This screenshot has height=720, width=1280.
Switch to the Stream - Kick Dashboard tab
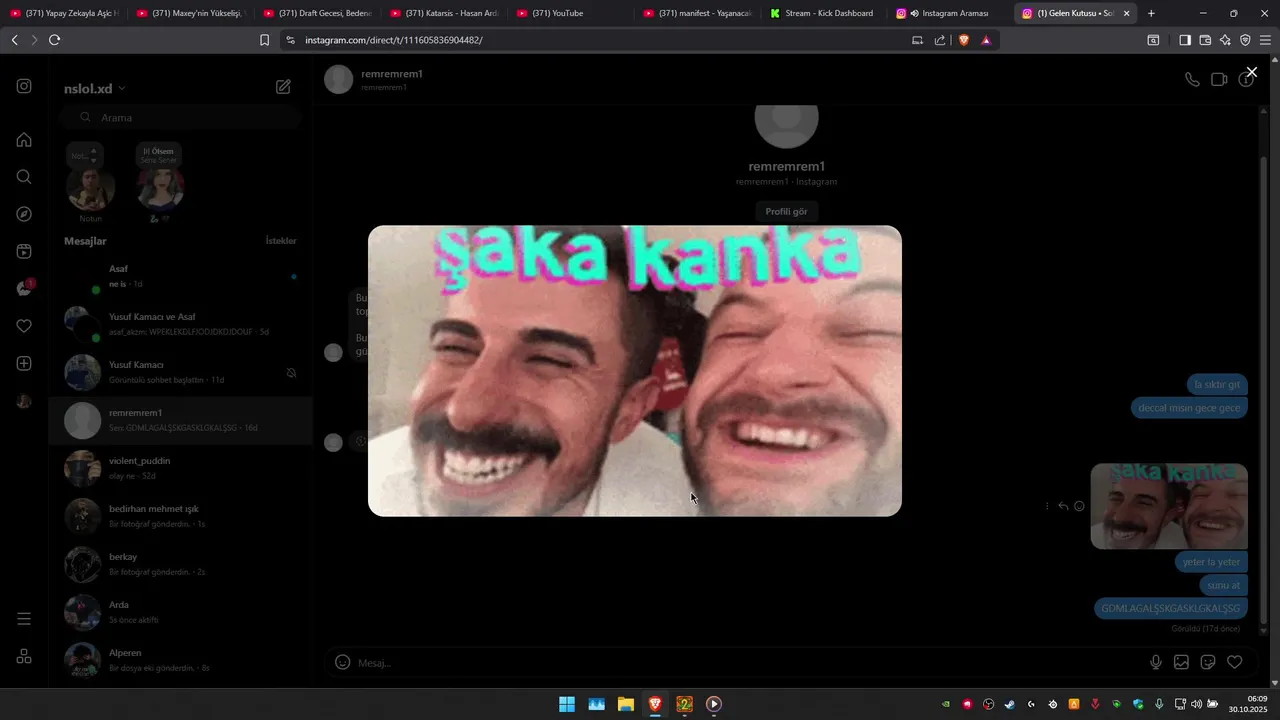pos(824,13)
